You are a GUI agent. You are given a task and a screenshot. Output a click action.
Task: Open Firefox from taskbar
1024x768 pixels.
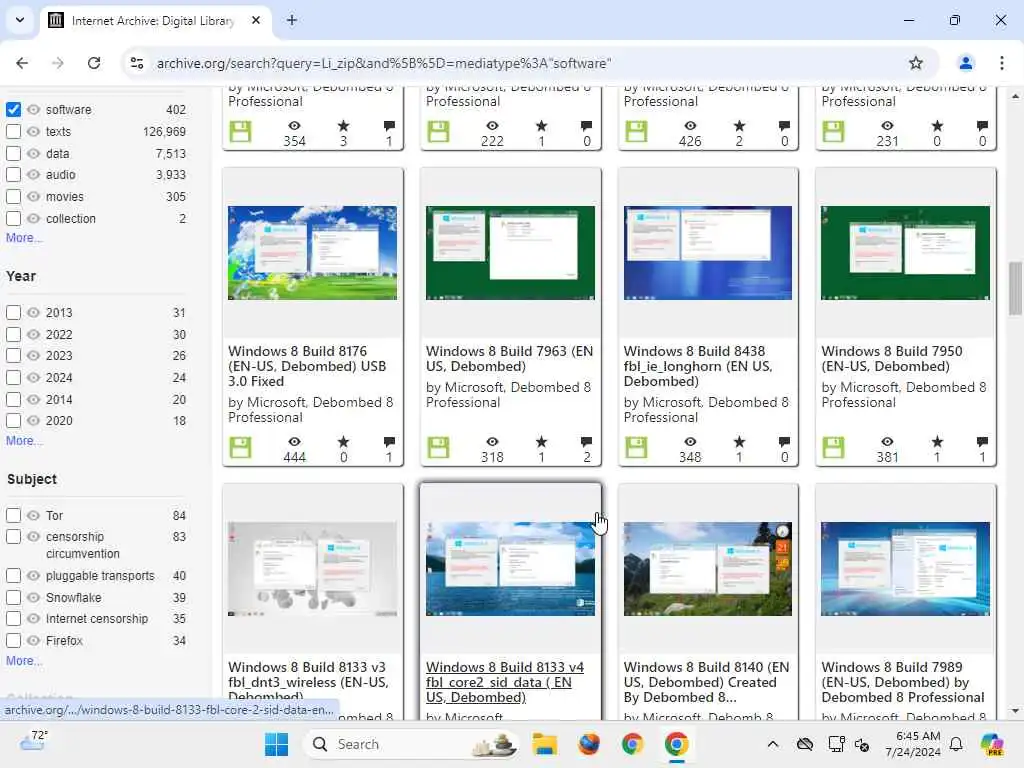click(x=588, y=744)
